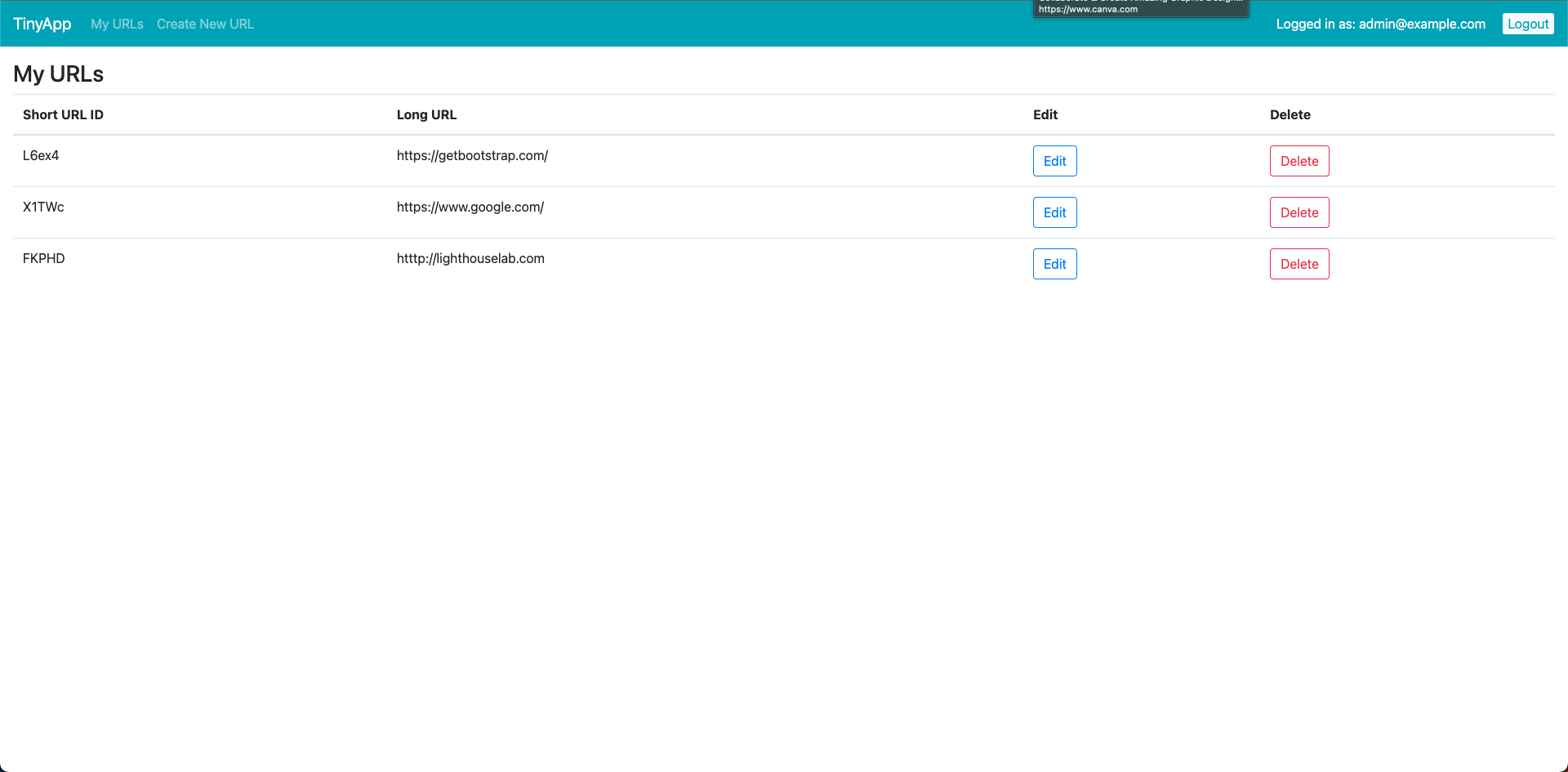The width and height of the screenshot is (1568, 772).
Task: Edit the X1TWc short URL
Action: click(1054, 212)
